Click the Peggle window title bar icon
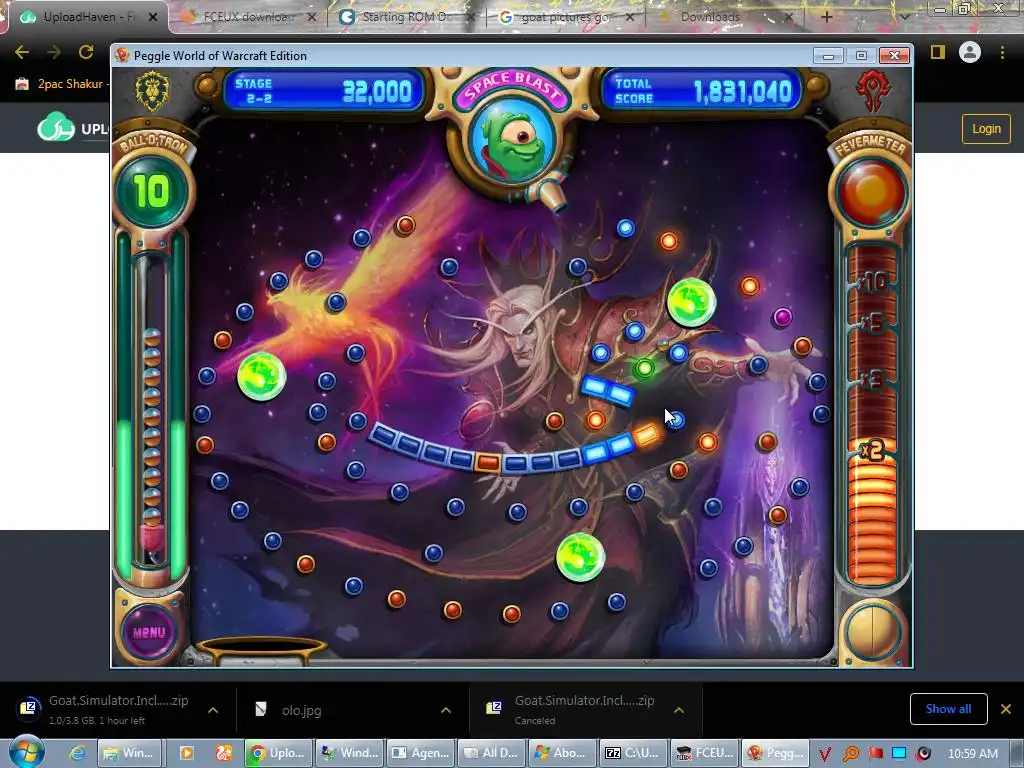Screen dimensions: 1024x768 [x=122, y=56]
